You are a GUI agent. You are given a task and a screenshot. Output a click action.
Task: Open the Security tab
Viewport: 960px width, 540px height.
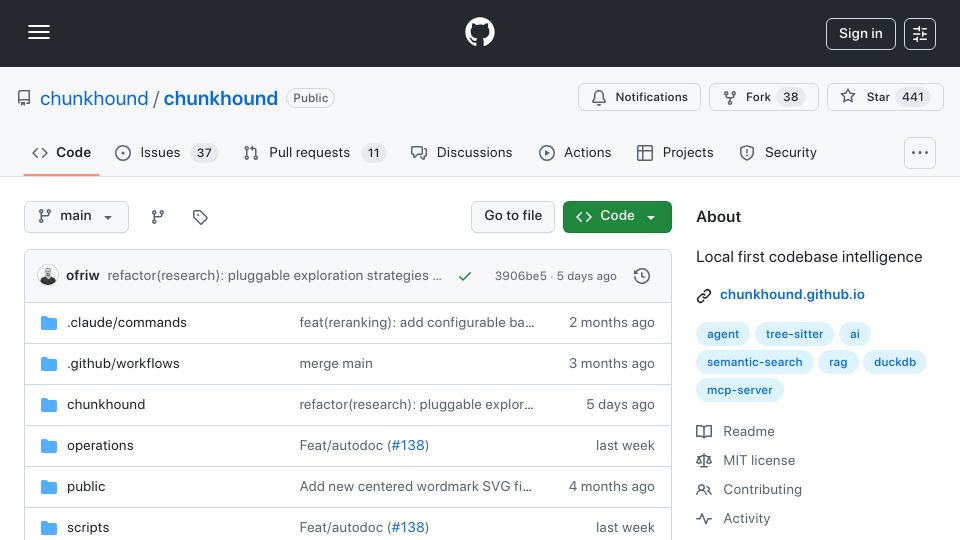click(778, 152)
